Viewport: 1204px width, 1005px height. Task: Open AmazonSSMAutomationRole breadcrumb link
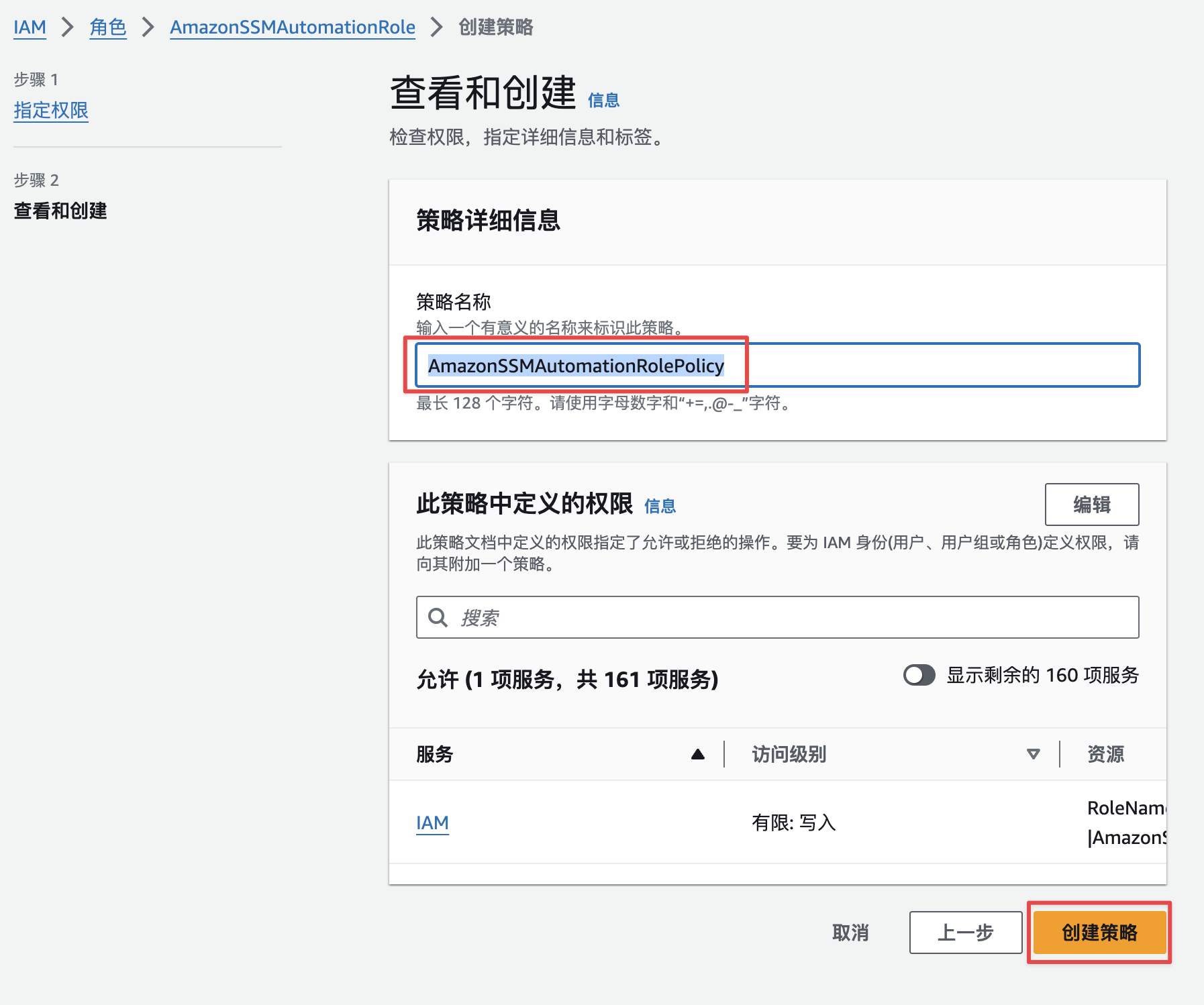(x=293, y=28)
